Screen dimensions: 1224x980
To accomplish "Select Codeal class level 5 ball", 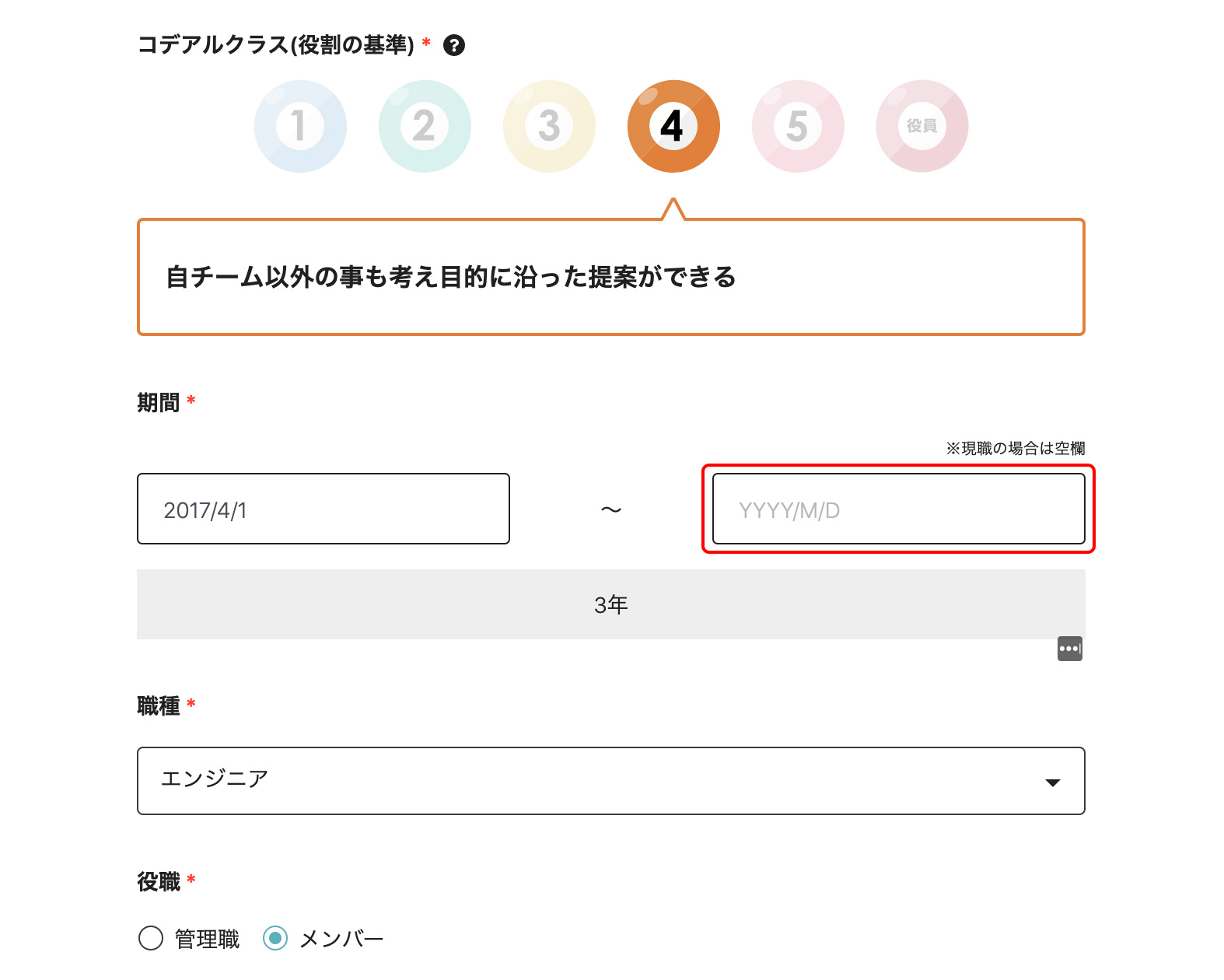I will pyautogui.click(x=798, y=126).
